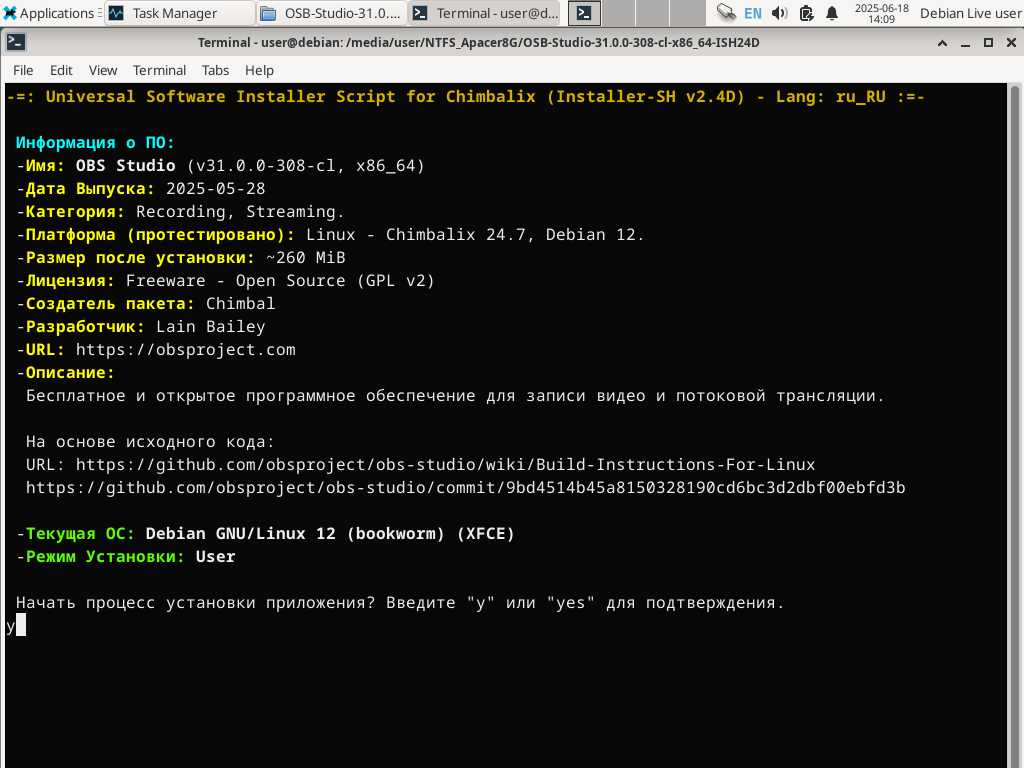The height and width of the screenshot is (768, 1024).
Task: Click the "Chimbal" package creator value
Action: (x=240, y=304)
